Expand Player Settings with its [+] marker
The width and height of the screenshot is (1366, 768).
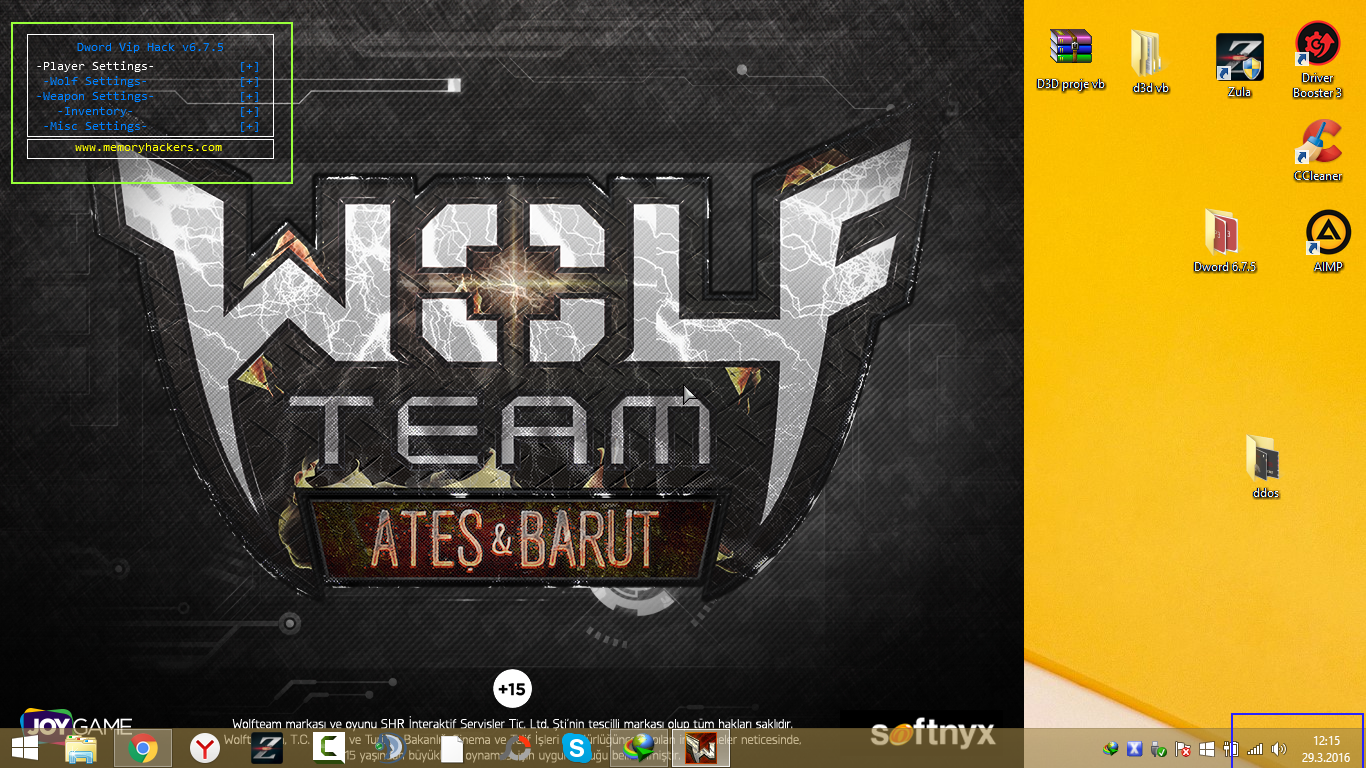point(250,66)
